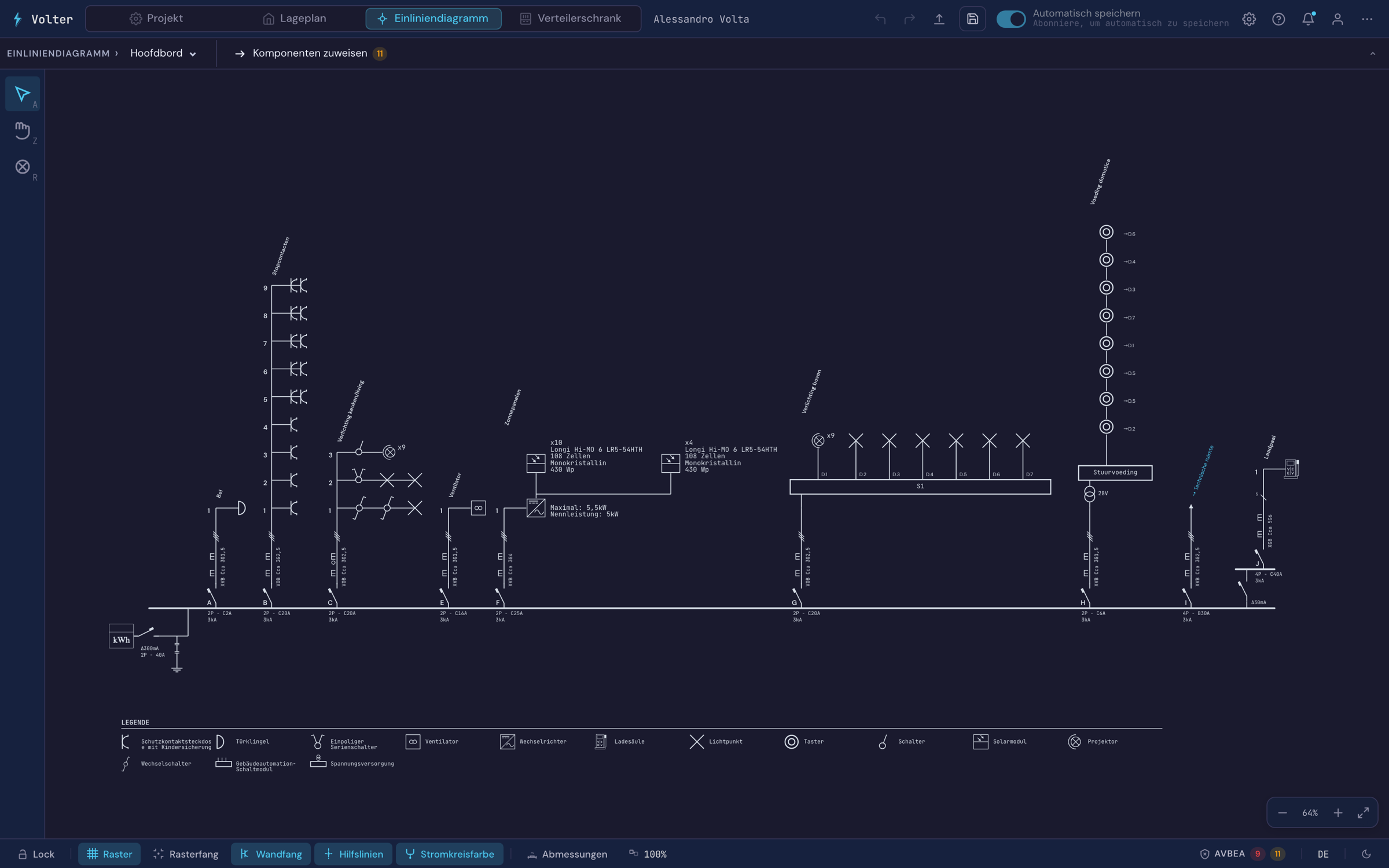Toggle Stromkreisfarbe circuit colors
This screenshot has width=1389, height=868.
450,854
